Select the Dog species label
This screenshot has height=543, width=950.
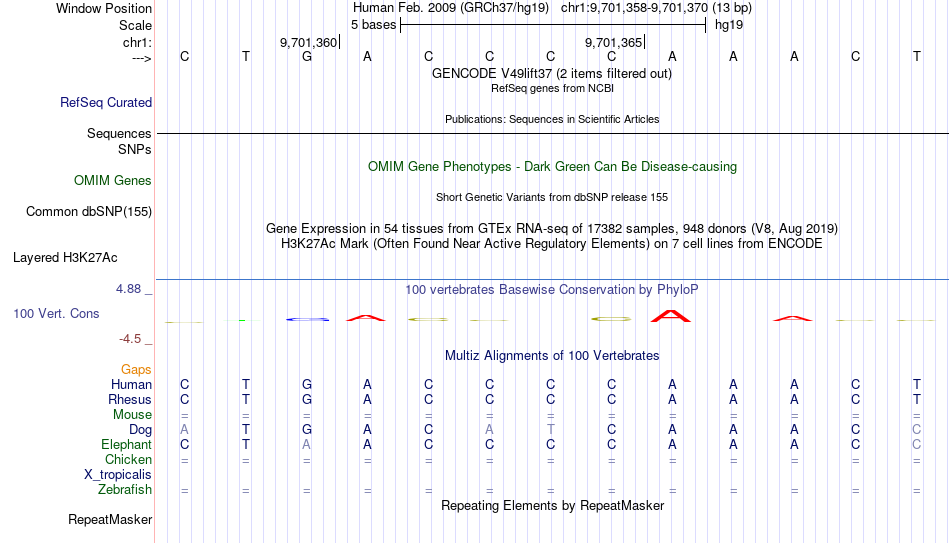pyautogui.click(x=140, y=430)
